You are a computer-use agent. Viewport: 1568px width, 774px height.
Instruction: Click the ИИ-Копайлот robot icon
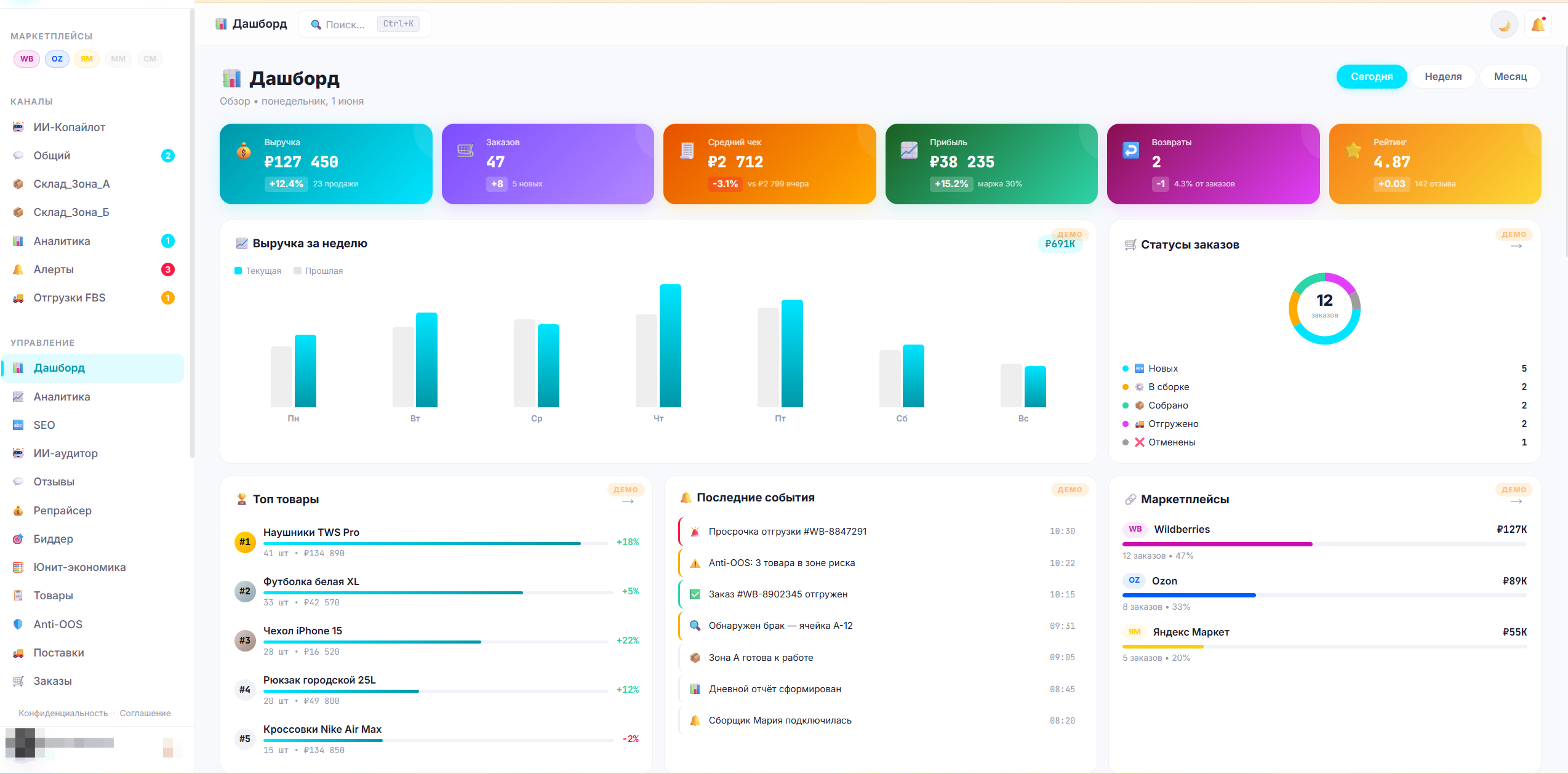18,127
